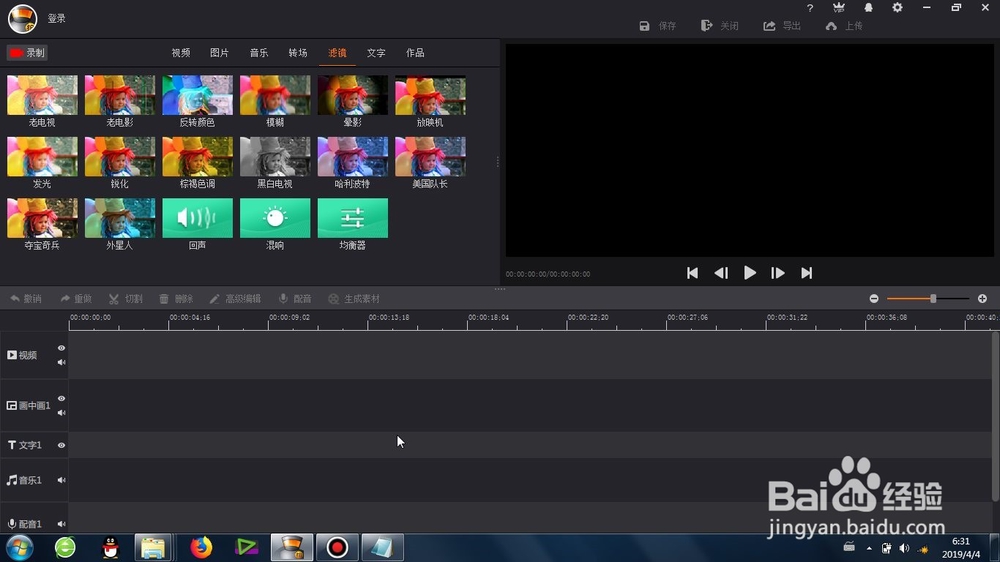Pick the 模糊 blur filter
Screen dimensions: 1000x562
pyautogui.click(x=275, y=95)
